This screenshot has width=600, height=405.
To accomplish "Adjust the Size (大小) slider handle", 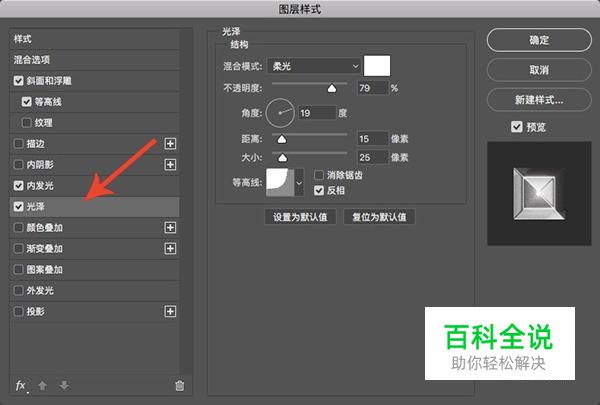I will click(282, 157).
